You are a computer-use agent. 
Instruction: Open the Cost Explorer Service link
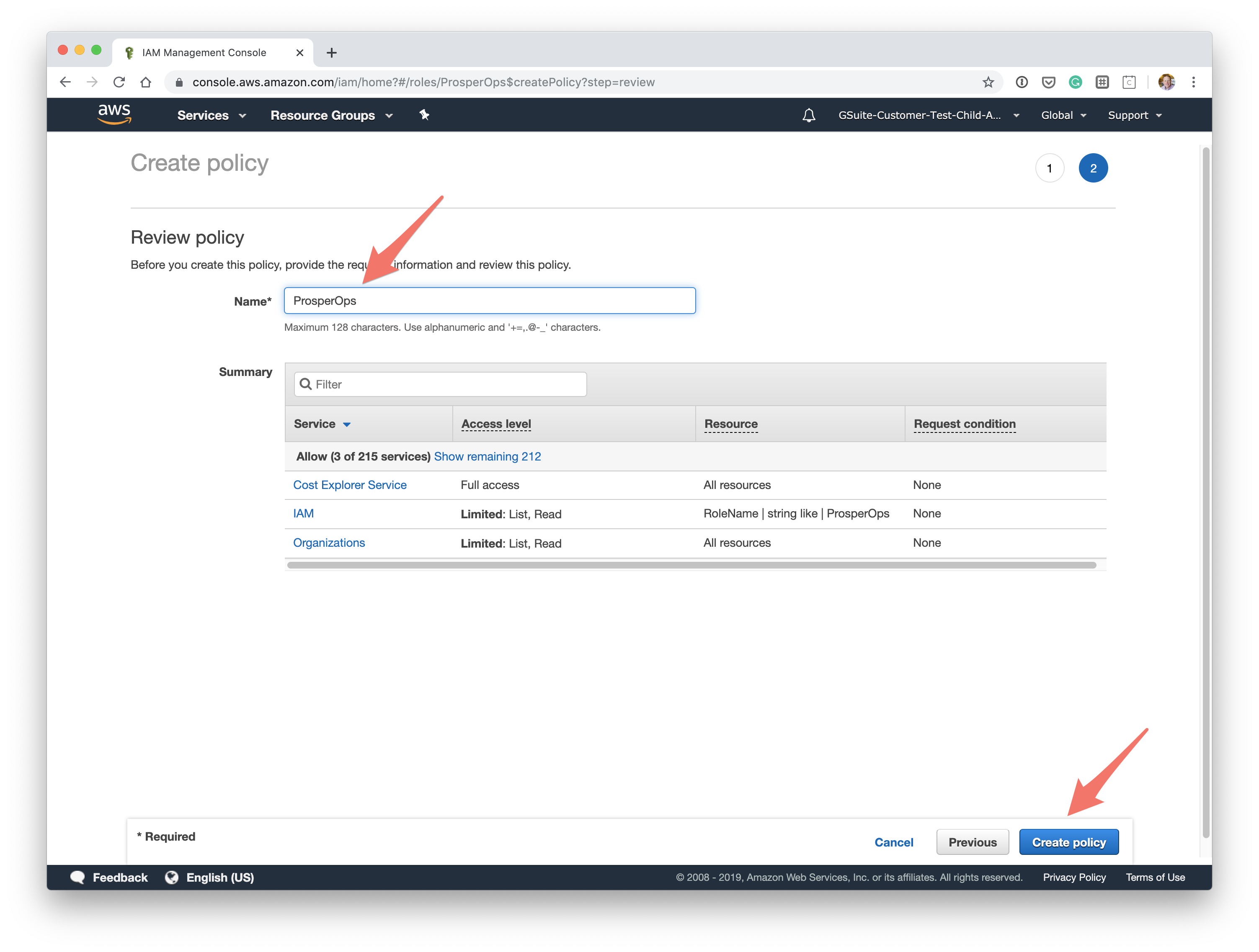click(x=349, y=485)
